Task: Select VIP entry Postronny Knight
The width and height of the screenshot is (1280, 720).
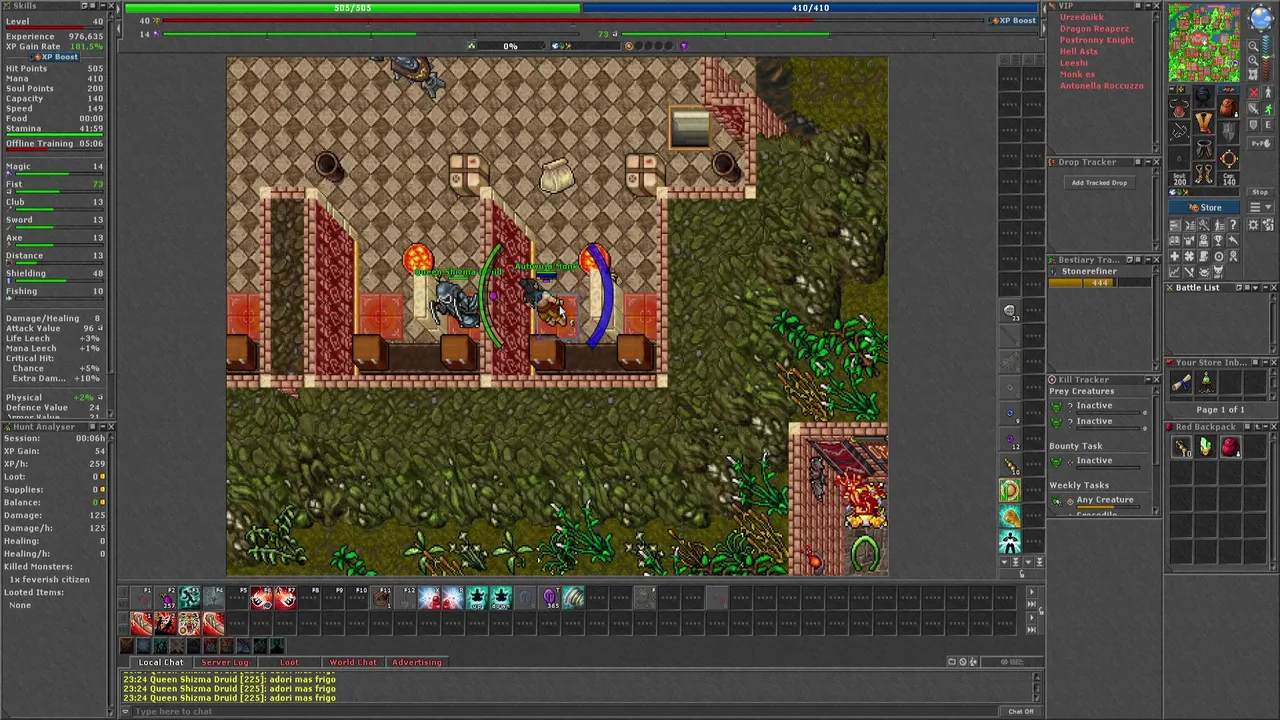Action: [1097, 40]
